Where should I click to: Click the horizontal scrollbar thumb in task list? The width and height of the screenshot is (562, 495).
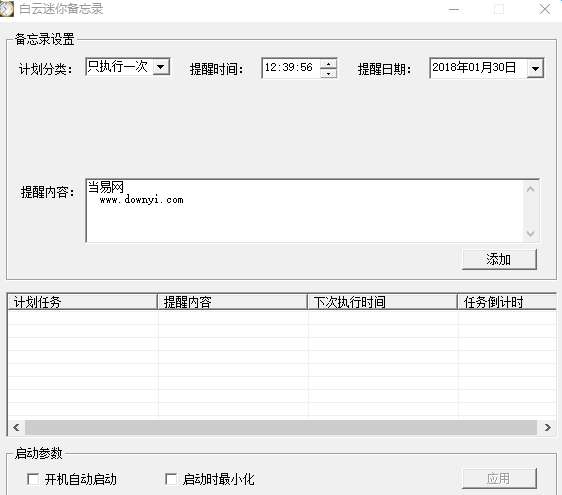[x=281, y=427]
